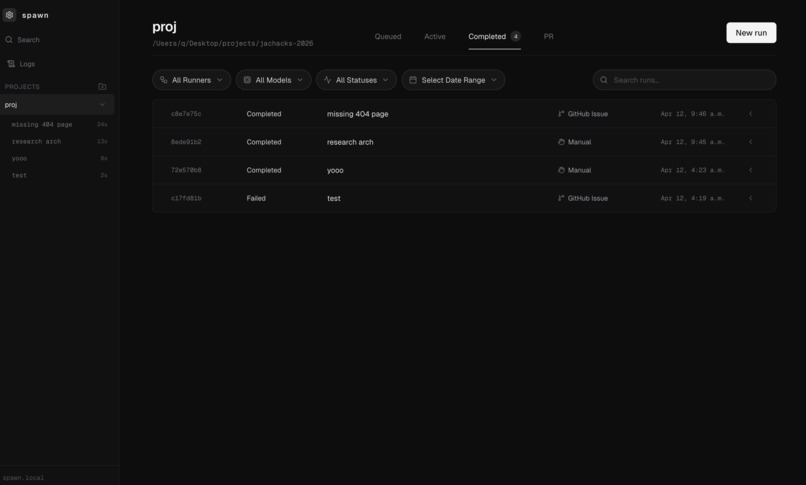Click 'missing 404 page' run title
Screen dimensions: 806x485
coord(358,114)
